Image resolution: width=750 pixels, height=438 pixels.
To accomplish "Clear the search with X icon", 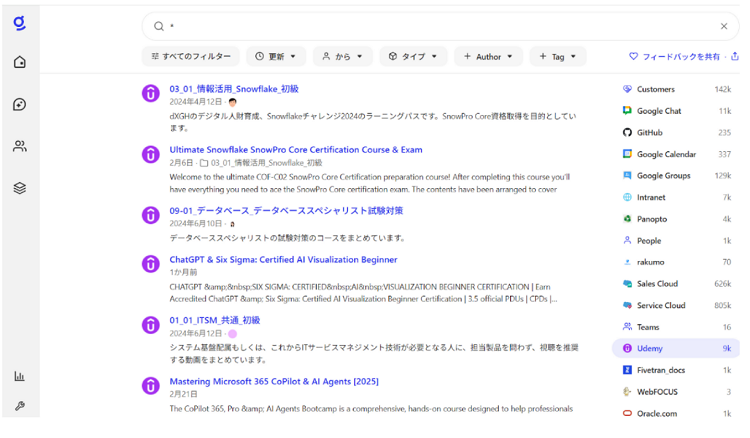I will [x=724, y=26].
